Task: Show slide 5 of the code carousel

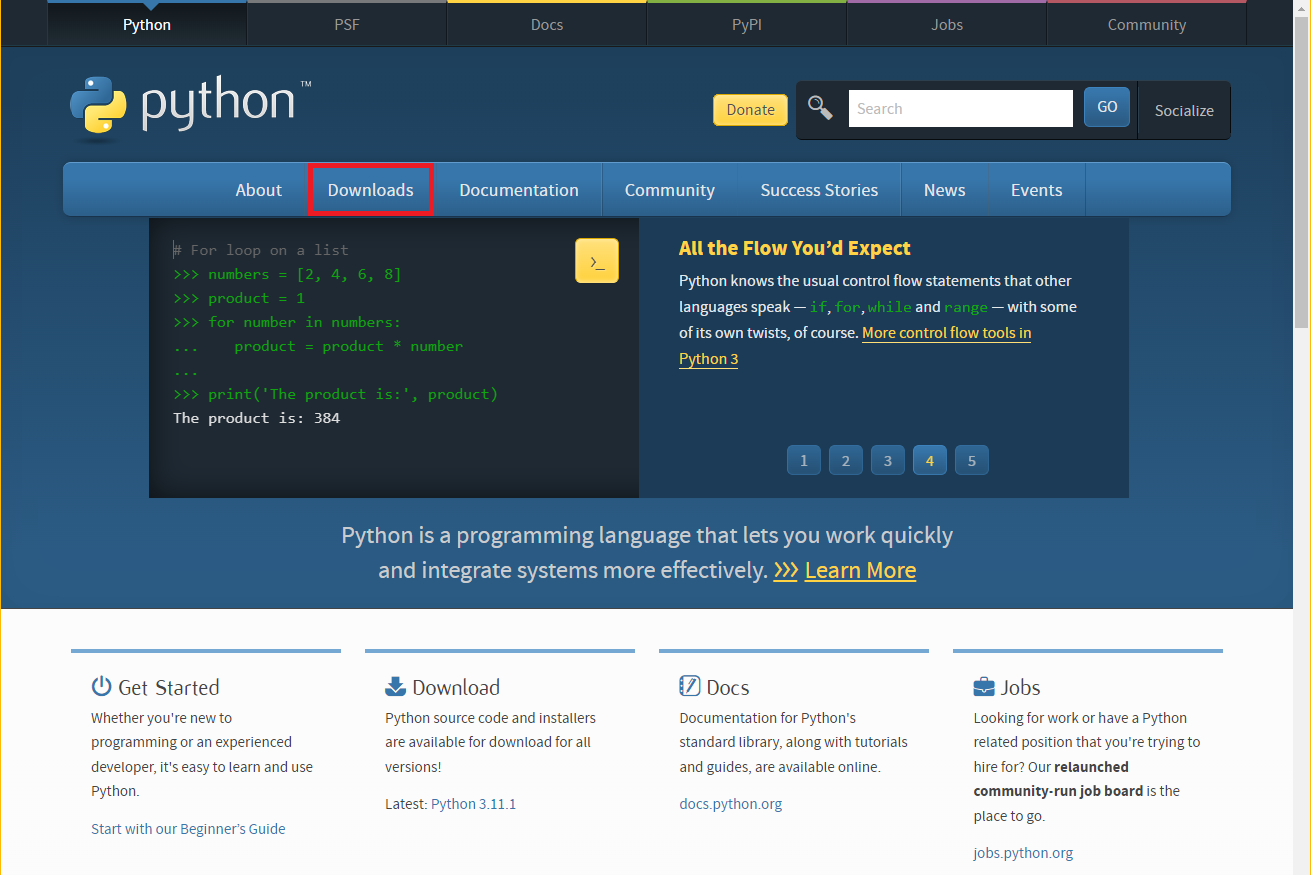Action: [972, 460]
